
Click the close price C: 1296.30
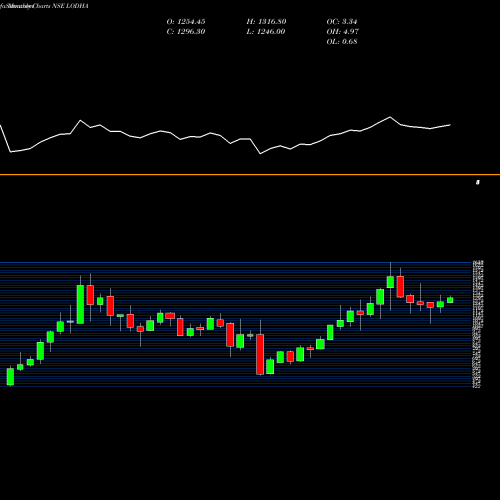pos(186,32)
